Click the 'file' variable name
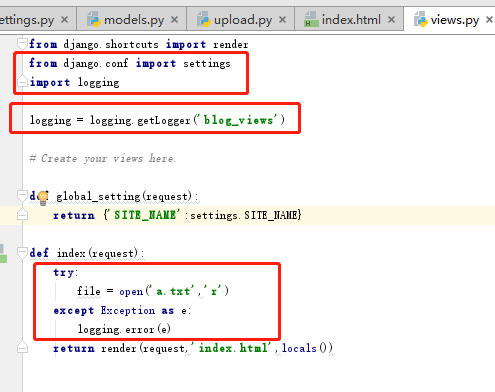This screenshot has width=495, height=392. (x=89, y=291)
